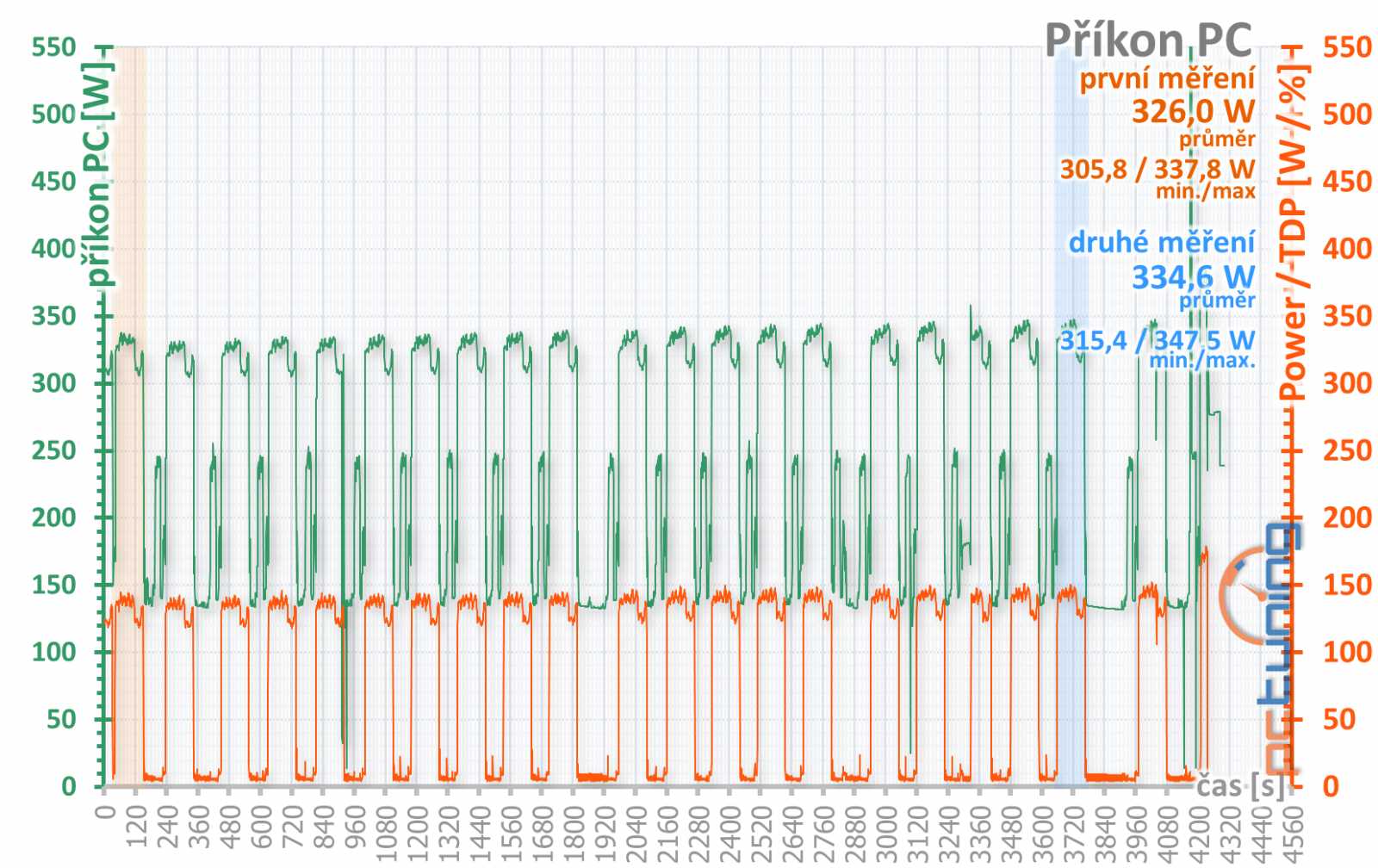Click the "326,0 W" average value
Viewport: 1378px width, 868px height.
click(1193, 111)
